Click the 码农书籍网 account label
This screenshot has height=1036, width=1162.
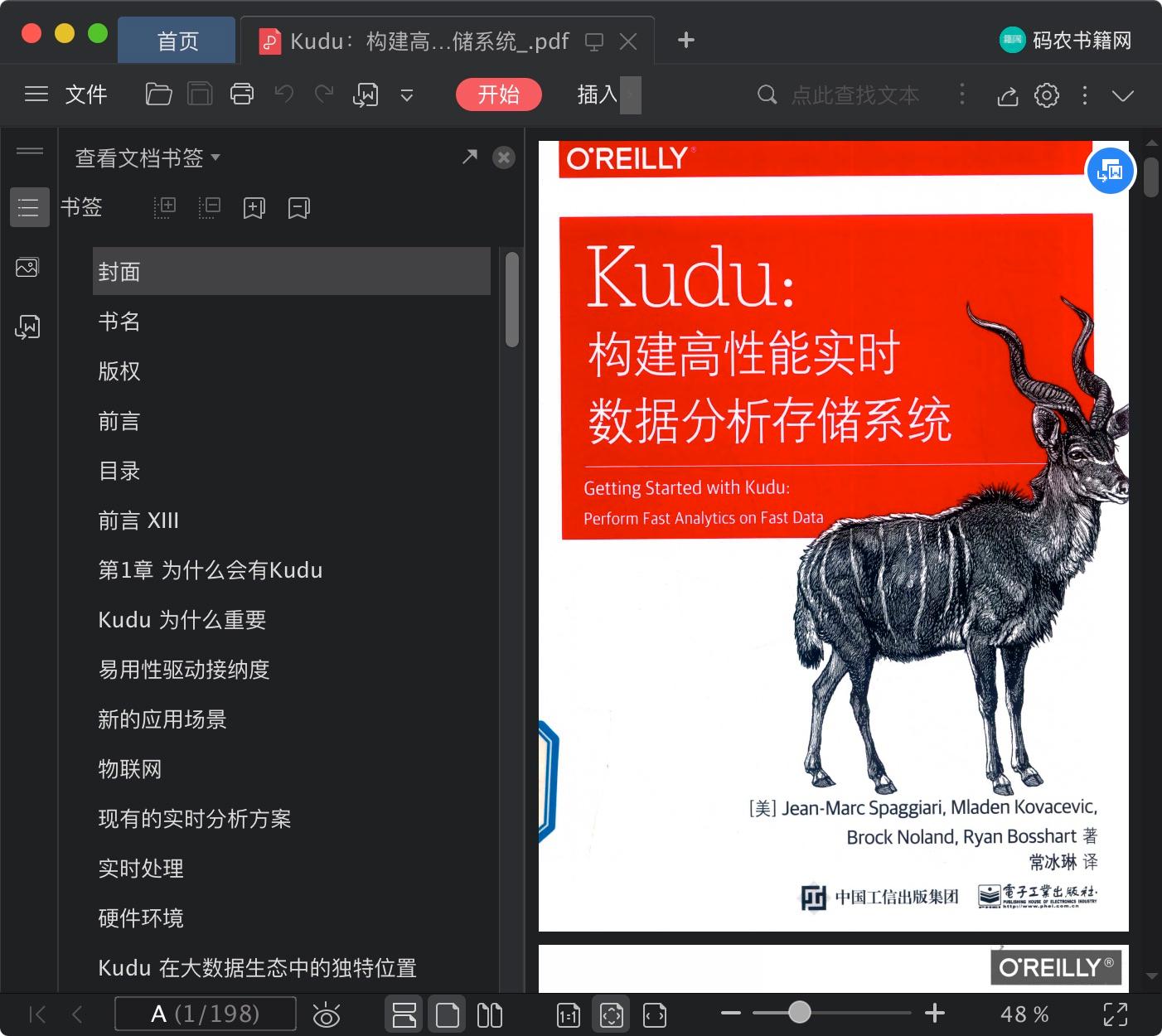pos(1082,40)
